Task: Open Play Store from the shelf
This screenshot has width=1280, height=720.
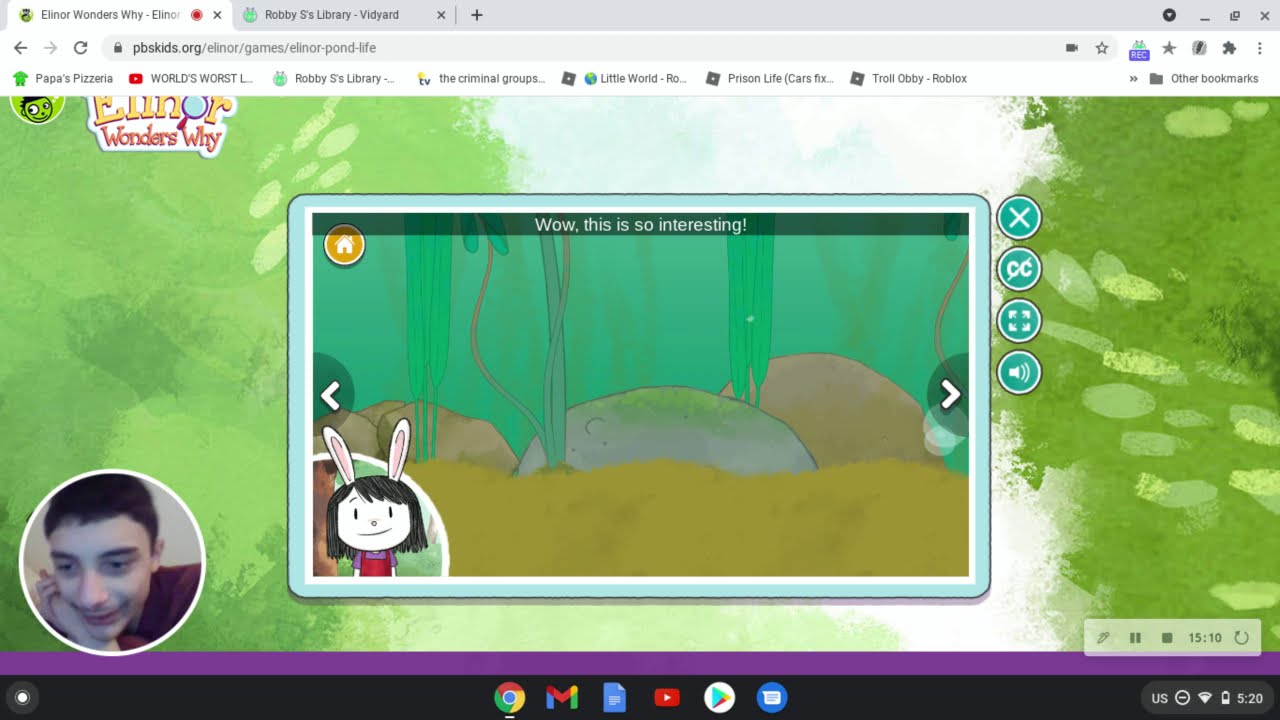Action: 719,698
